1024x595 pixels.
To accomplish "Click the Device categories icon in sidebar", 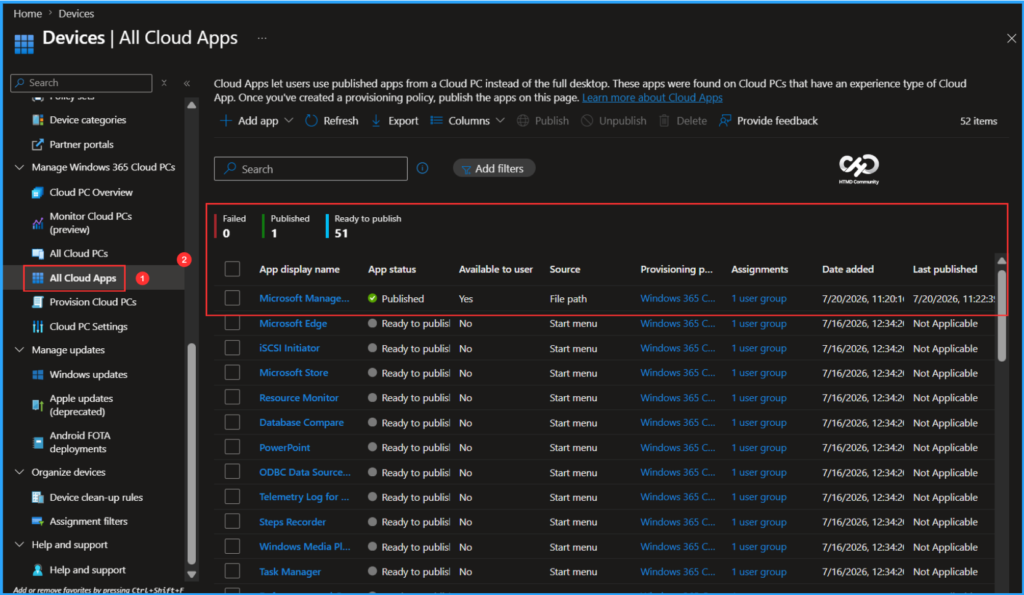I will (x=38, y=120).
